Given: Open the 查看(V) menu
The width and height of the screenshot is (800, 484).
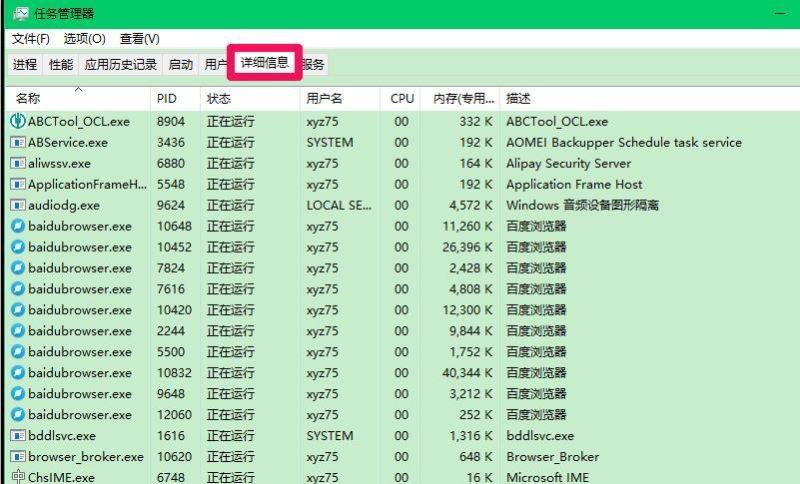Looking at the screenshot, I should point(139,39).
